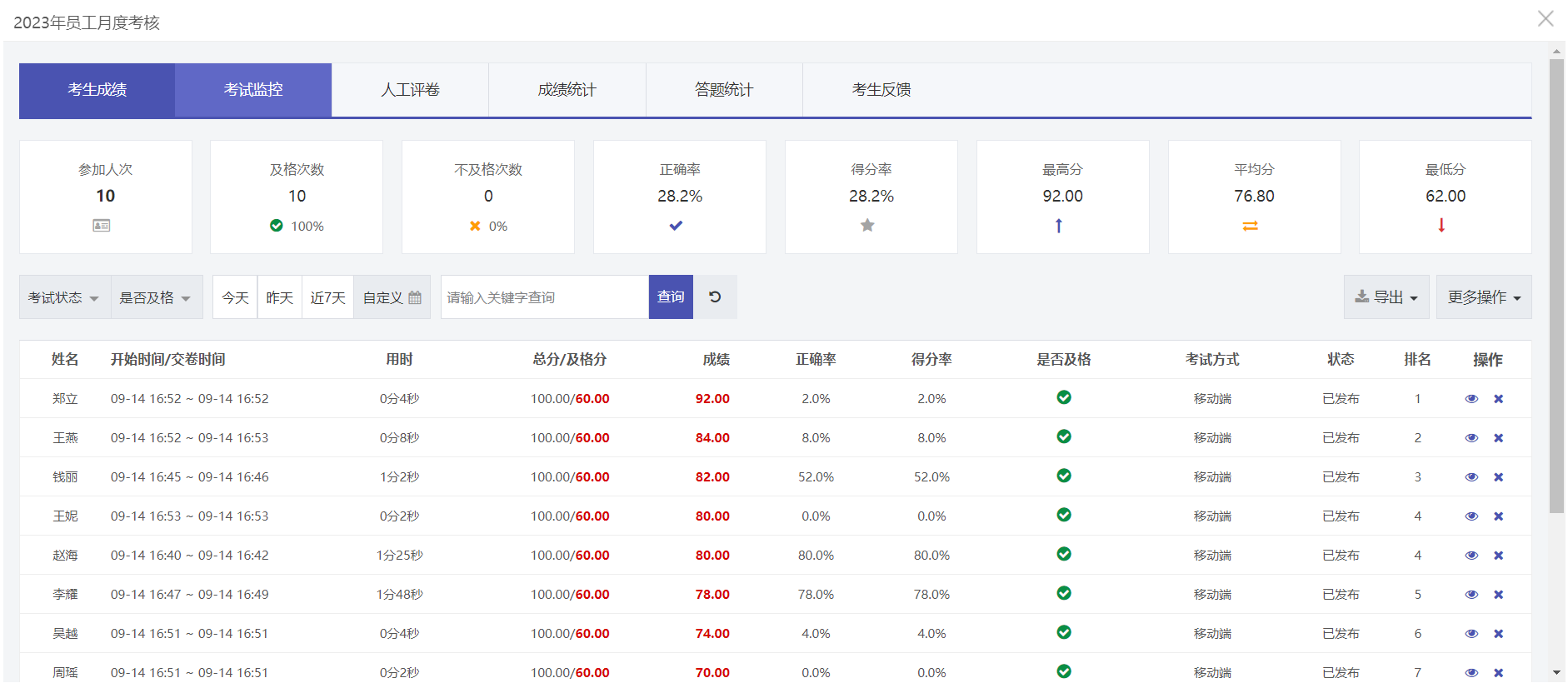This screenshot has height=683, width=1568.
Task: Expand the 考试状态 dropdown
Action: pos(64,297)
